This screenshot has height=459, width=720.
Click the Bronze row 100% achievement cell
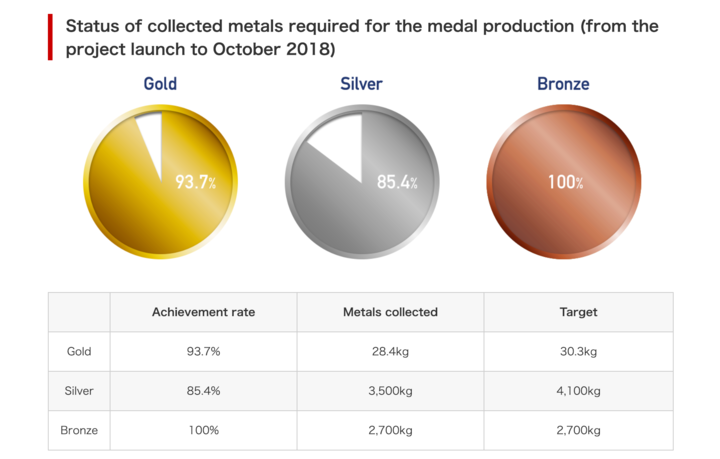point(203,431)
